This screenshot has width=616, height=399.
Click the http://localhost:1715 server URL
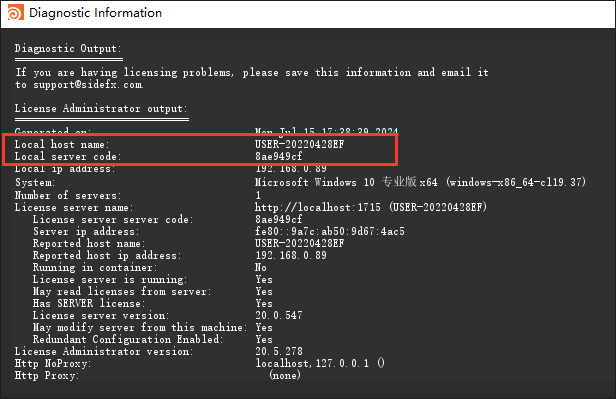317,207
